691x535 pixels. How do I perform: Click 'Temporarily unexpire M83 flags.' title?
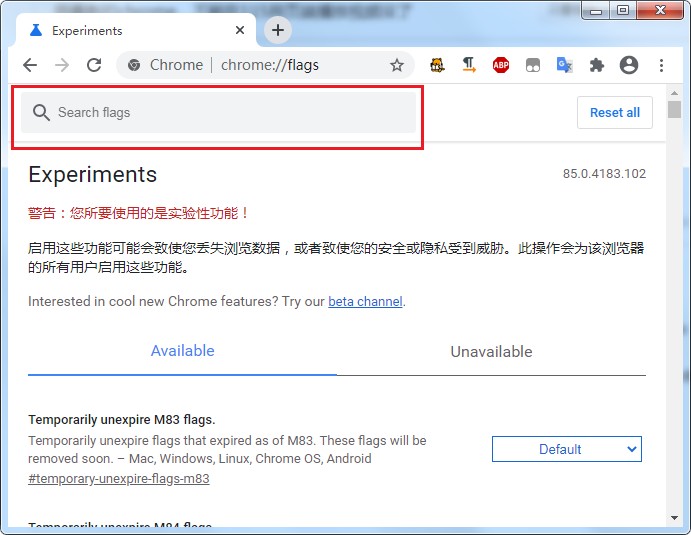click(x=122, y=420)
